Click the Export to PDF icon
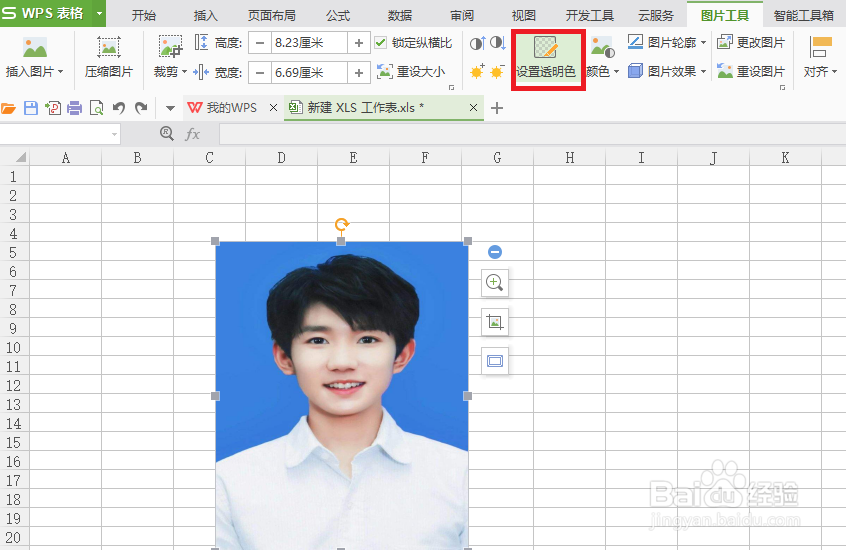Screen dimensions: 846x550 click(53, 108)
